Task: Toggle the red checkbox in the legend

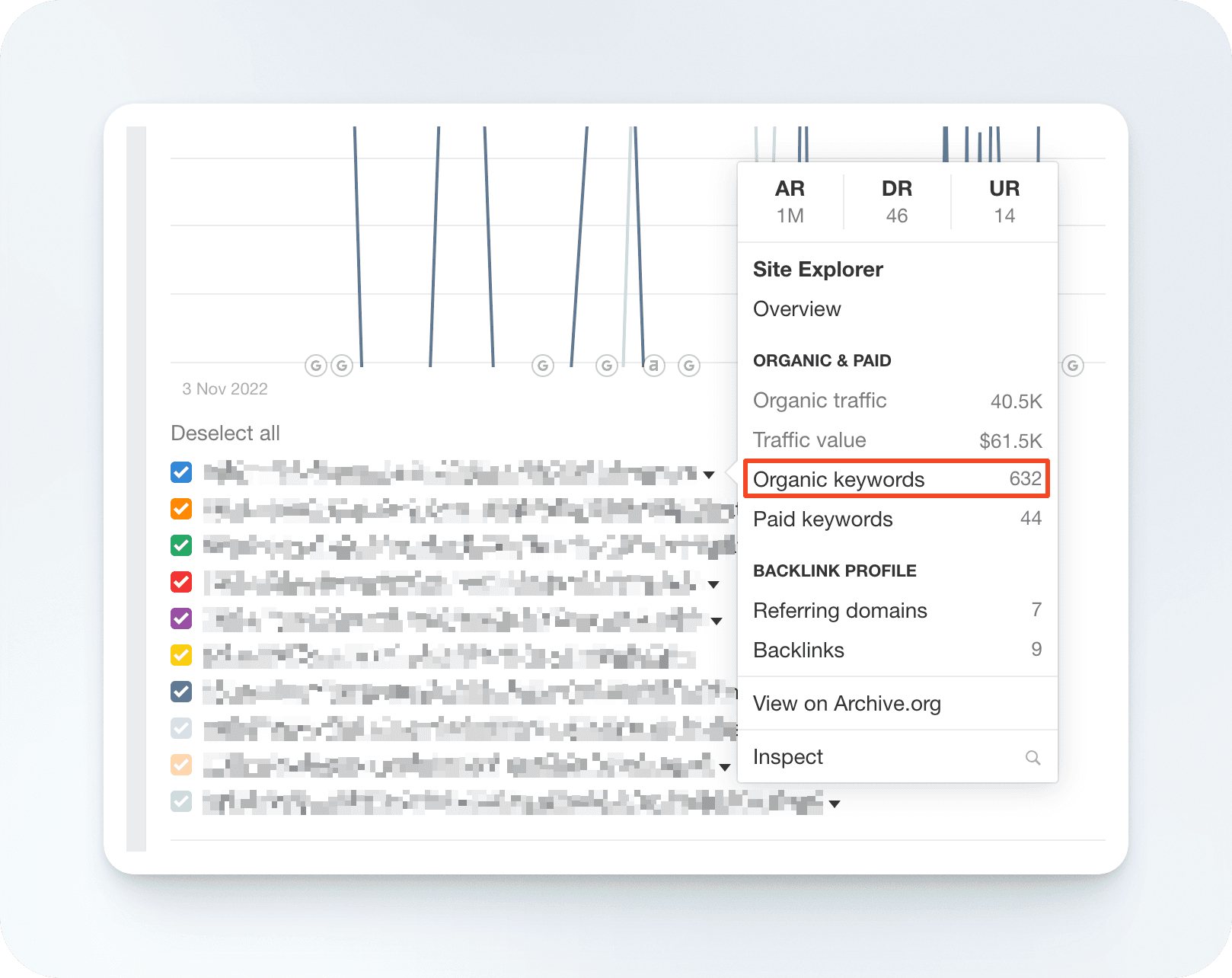Action: tap(181, 582)
